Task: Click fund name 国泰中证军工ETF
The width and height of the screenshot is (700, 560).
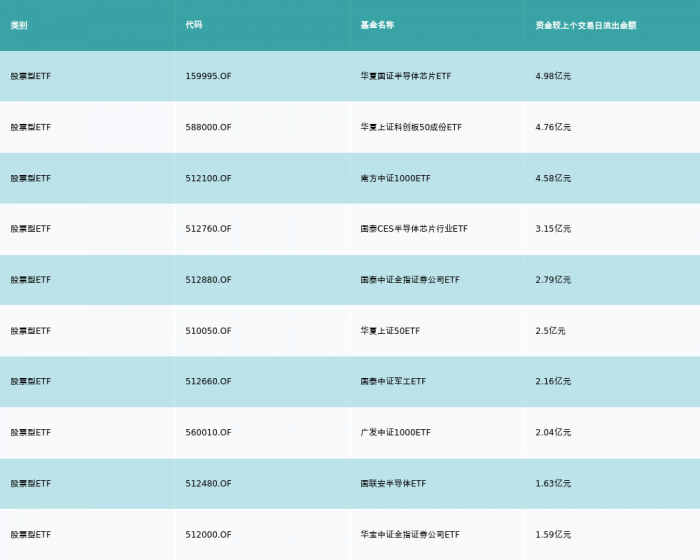Action: (393, 381)
